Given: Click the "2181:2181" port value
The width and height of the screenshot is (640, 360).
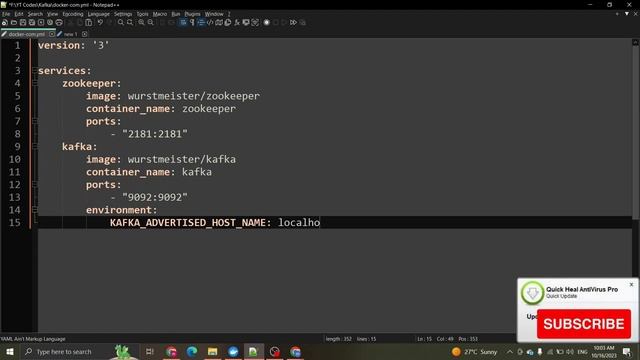Looking at the screenshot, I should pyautogui.click(x=155, y=134).
